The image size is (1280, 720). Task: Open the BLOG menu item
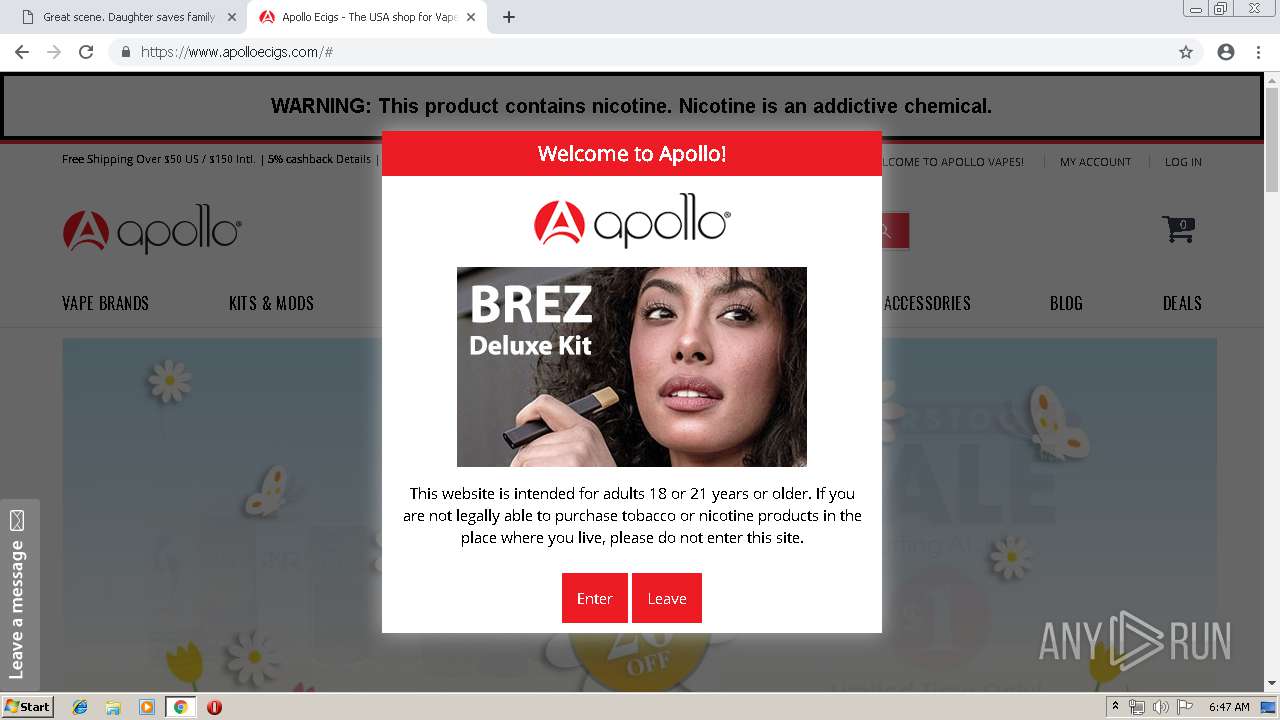(x=1066, y=303)
